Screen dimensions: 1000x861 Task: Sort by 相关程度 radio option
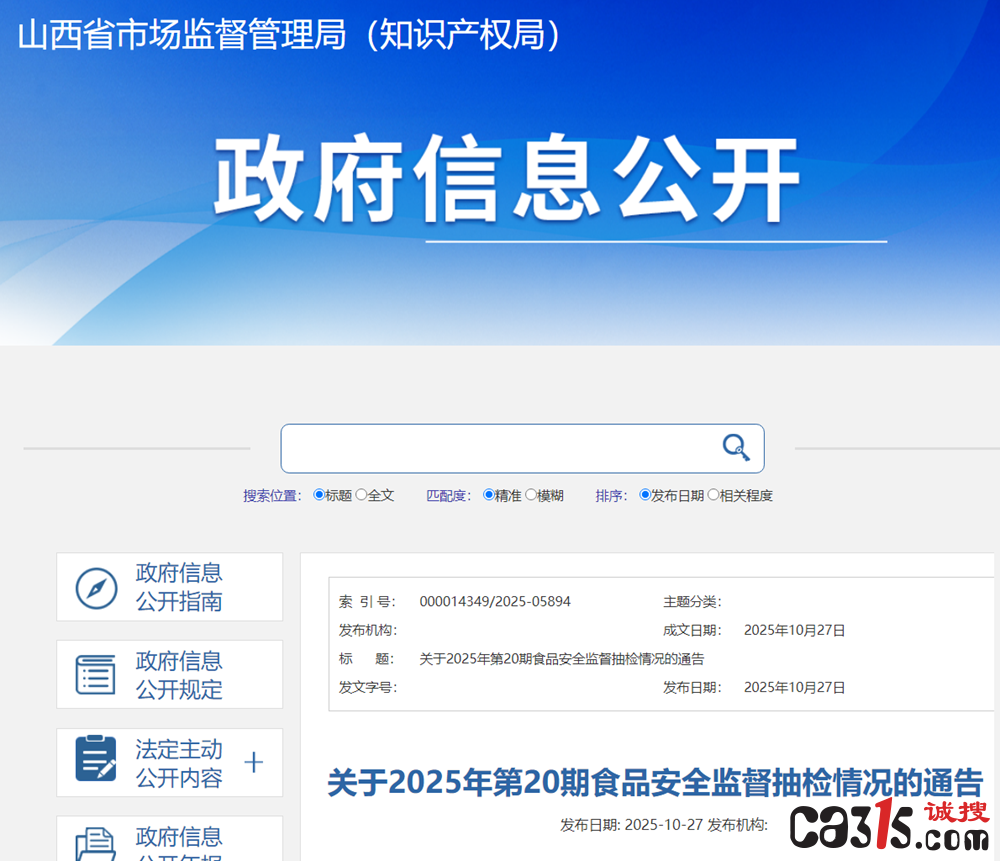pyautogui.click(x=713, y=495)
